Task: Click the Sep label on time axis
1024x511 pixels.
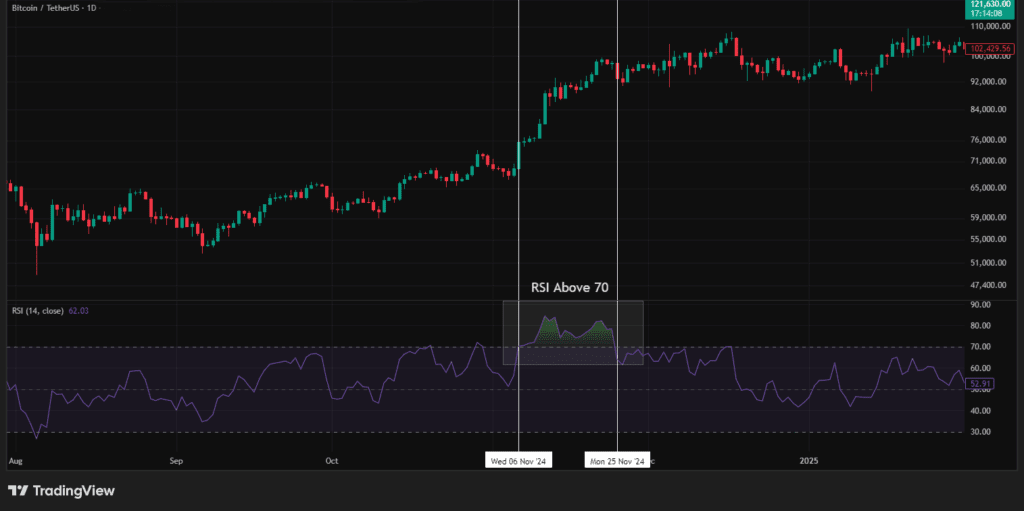Action: click(x=176, y=462)
